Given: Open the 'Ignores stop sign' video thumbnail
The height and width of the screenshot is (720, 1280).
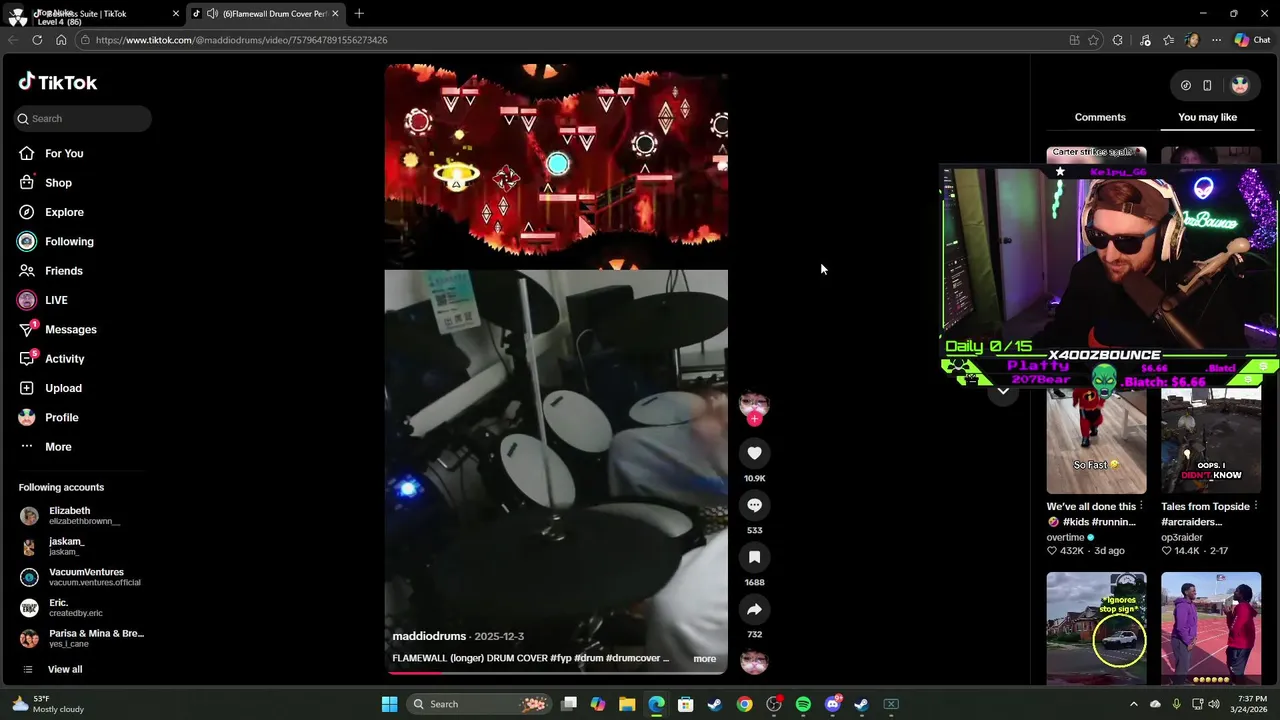Looking at the screenshot, I should point(1096,628).
